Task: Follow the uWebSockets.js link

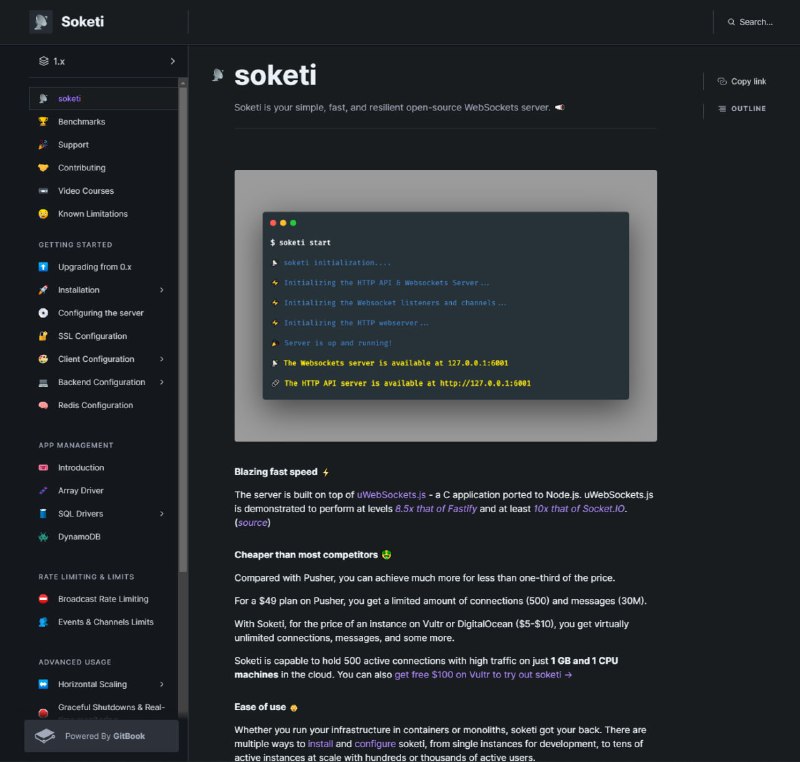Action: click(389, 492)
